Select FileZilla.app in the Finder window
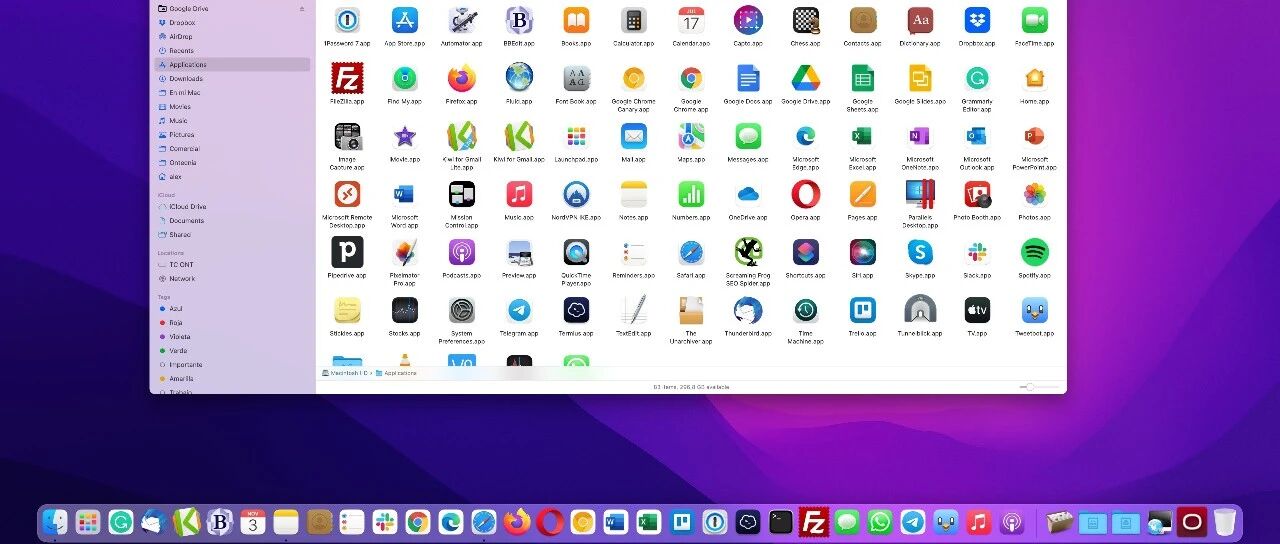 347,78
